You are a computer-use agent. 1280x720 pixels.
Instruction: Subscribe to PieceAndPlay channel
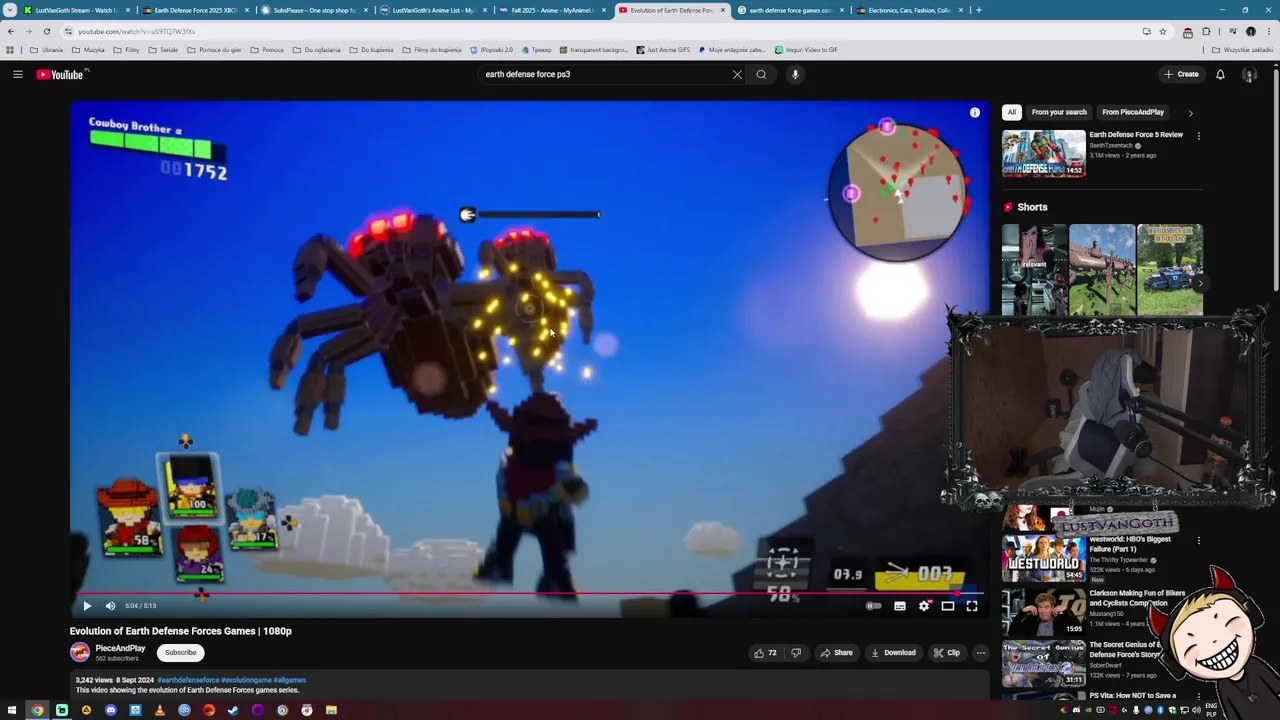click(181, 653)
